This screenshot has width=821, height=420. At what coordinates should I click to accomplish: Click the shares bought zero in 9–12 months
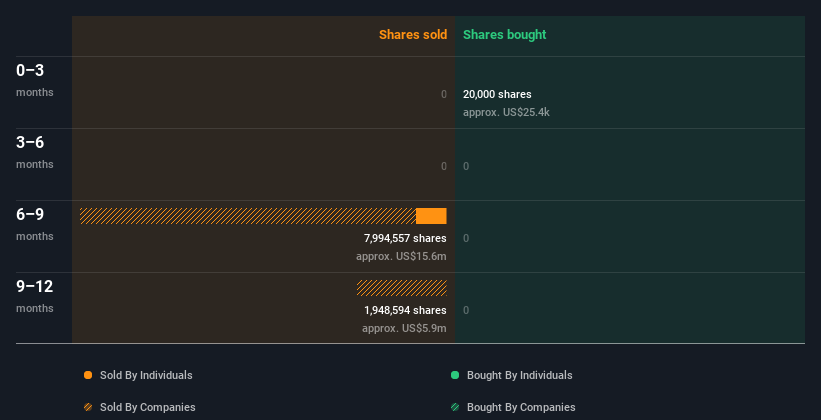[466, 310]
